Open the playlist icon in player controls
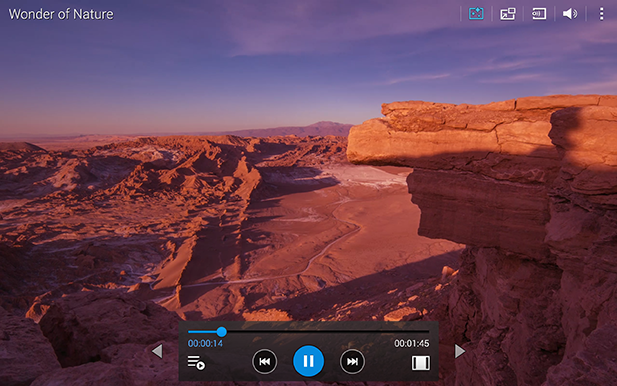The image size is (617, 386). point(196,362)
